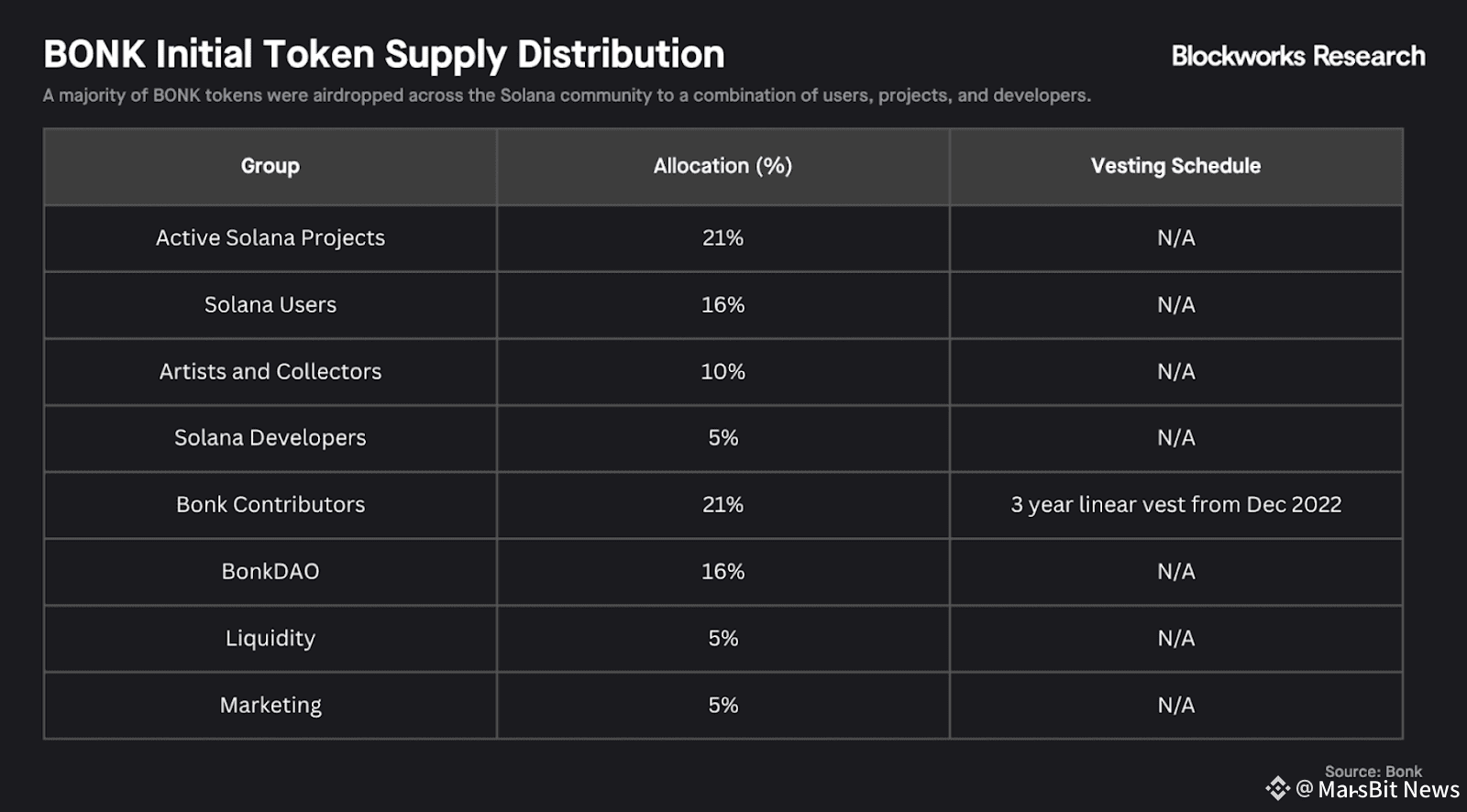
Task: Click the subtitle about airdropped BONK tokens
Action: click(567, 95)
